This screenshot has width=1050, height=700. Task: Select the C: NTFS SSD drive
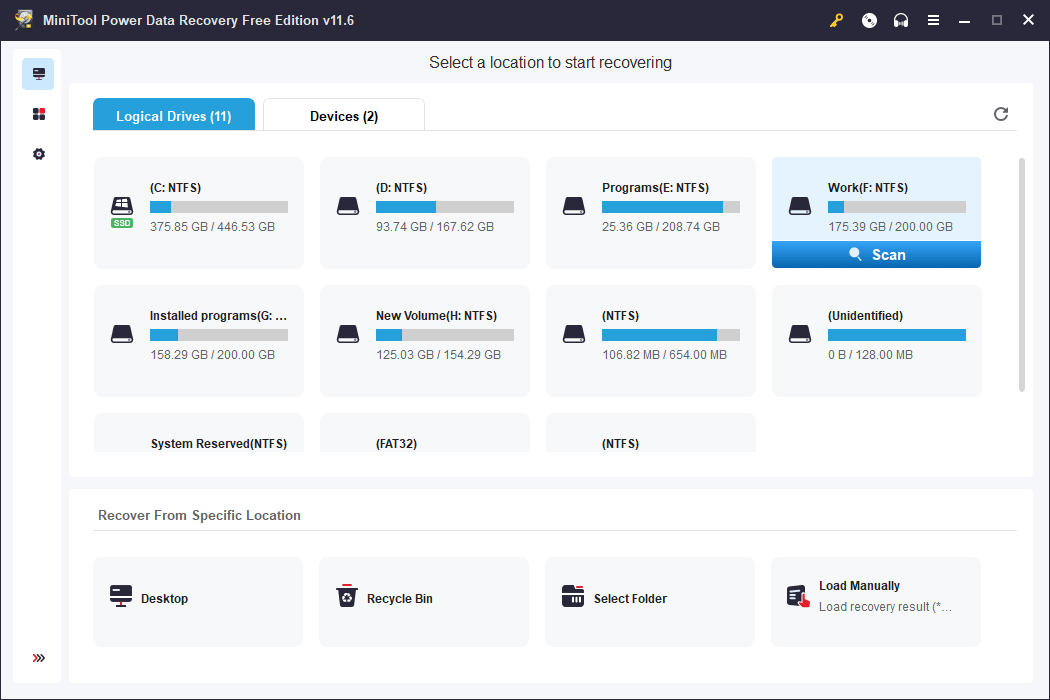click(x=199, y=212)
